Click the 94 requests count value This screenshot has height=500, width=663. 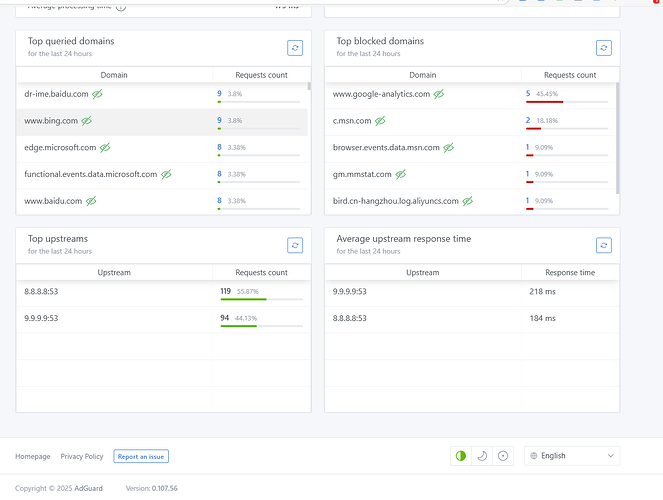[x=225, y=317]
